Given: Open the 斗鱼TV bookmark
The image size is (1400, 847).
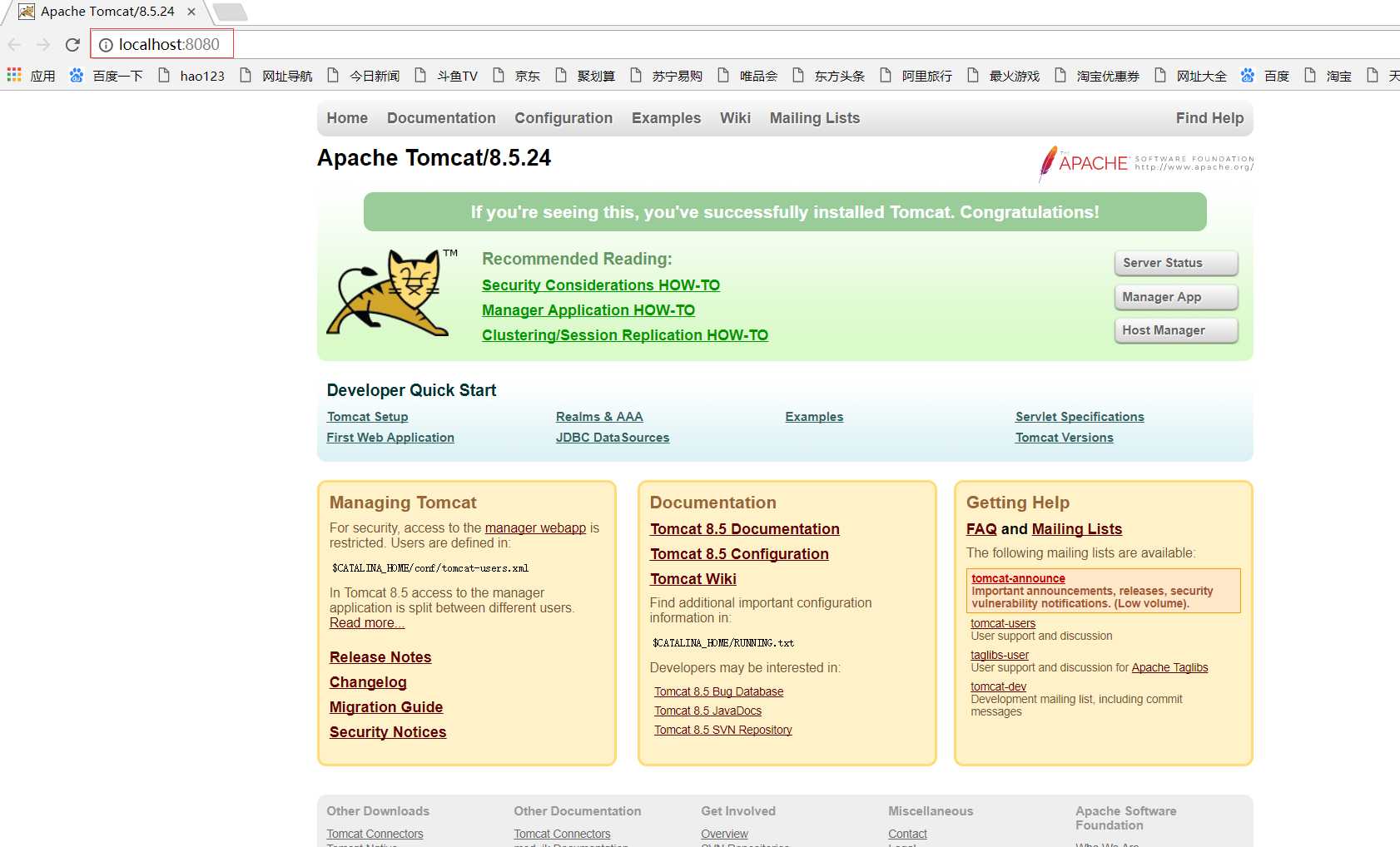Looking at the screenshot, I should [x=446, y=76].
